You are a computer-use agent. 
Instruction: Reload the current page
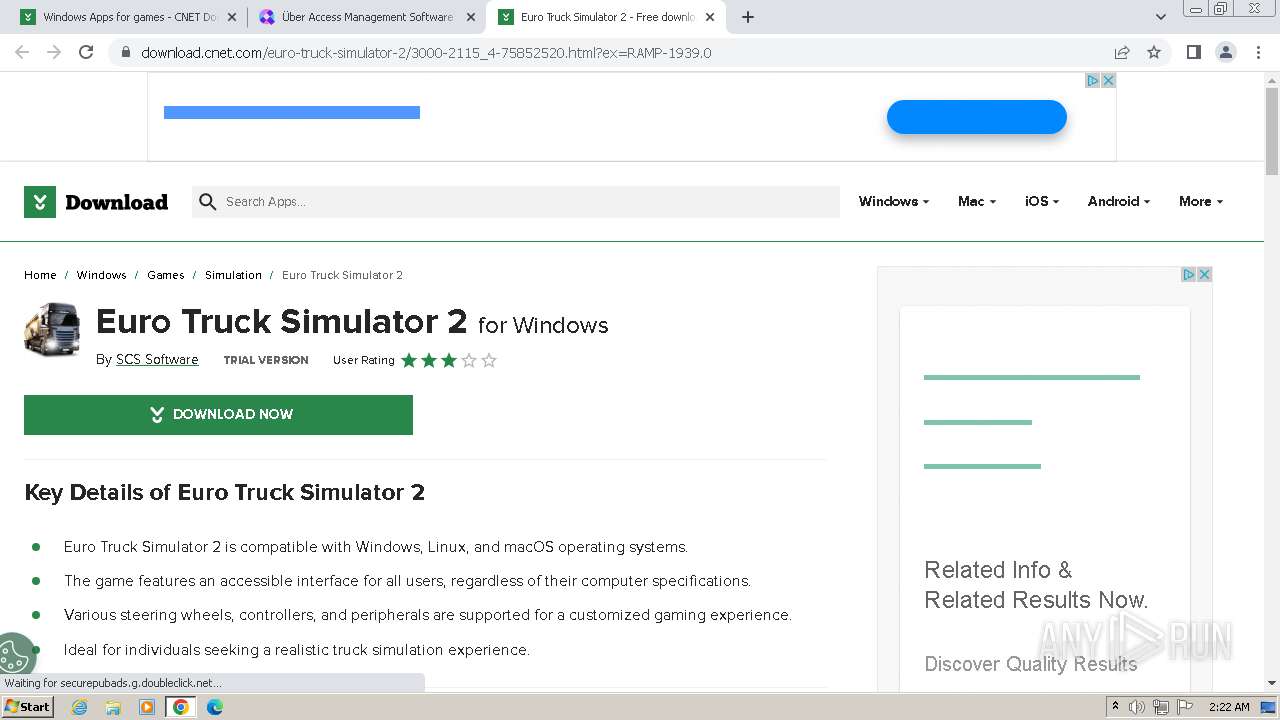tap(86, 52)
